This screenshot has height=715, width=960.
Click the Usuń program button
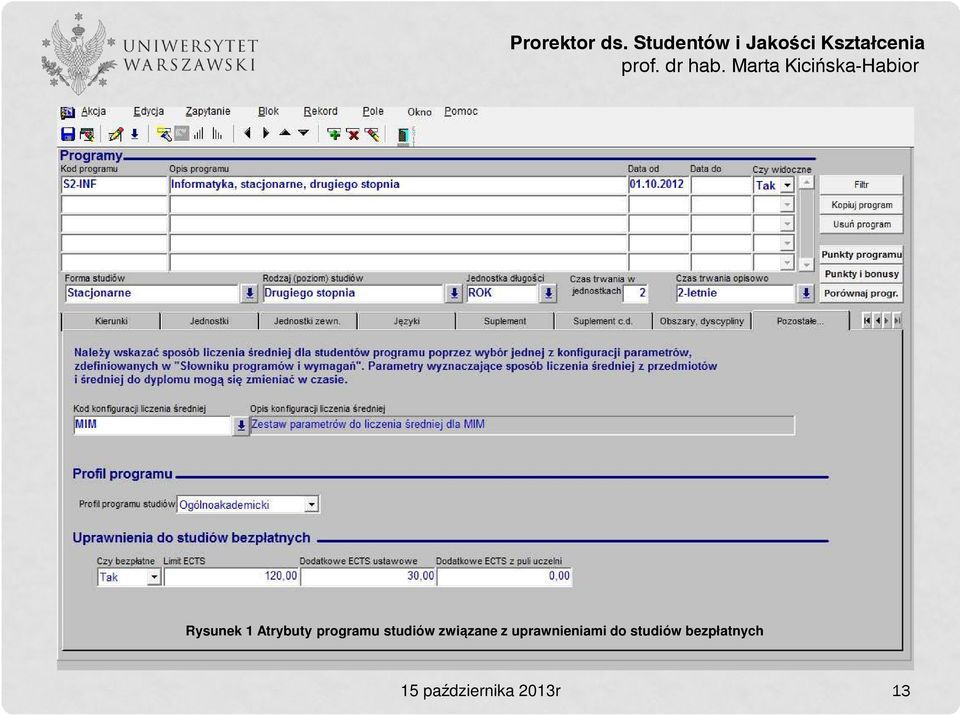pos(861,225)
